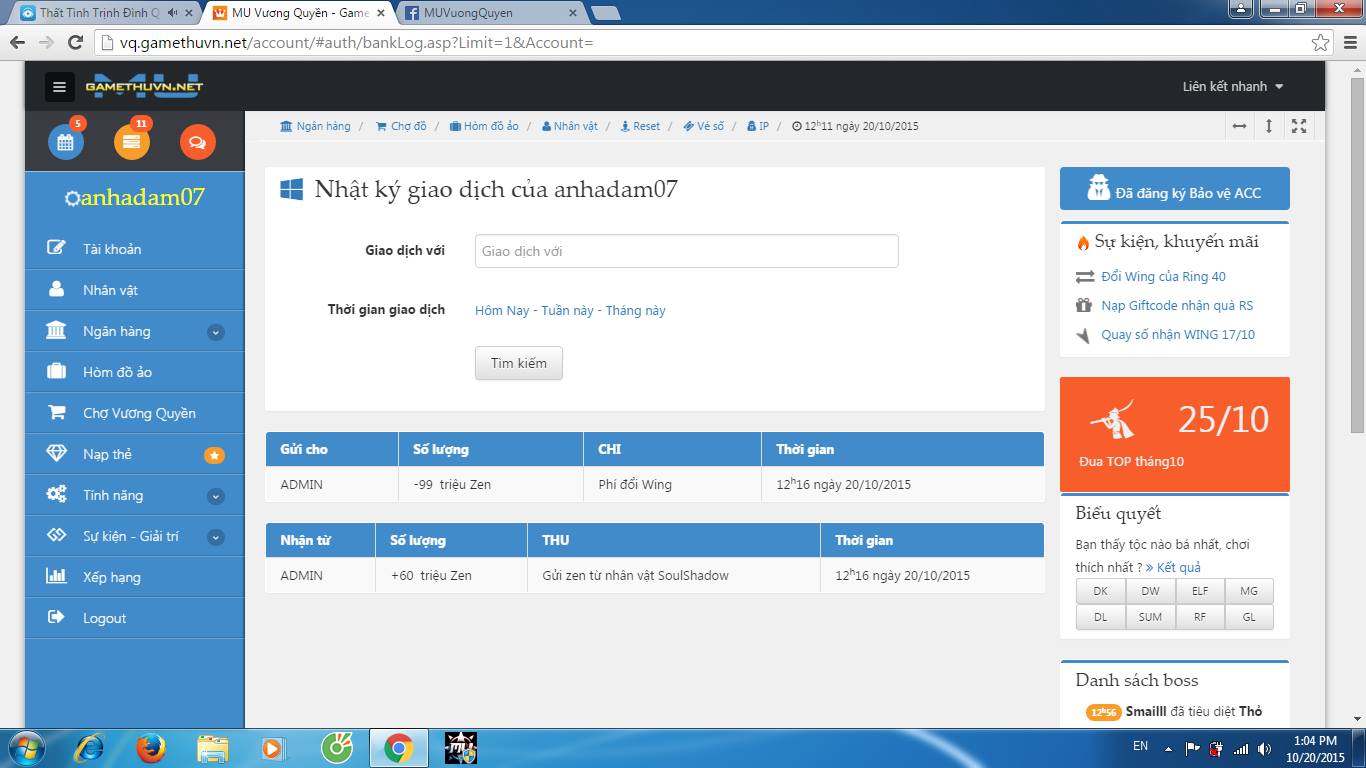Expand the Ngân hàng sidebar submenu

click(215, 332)
